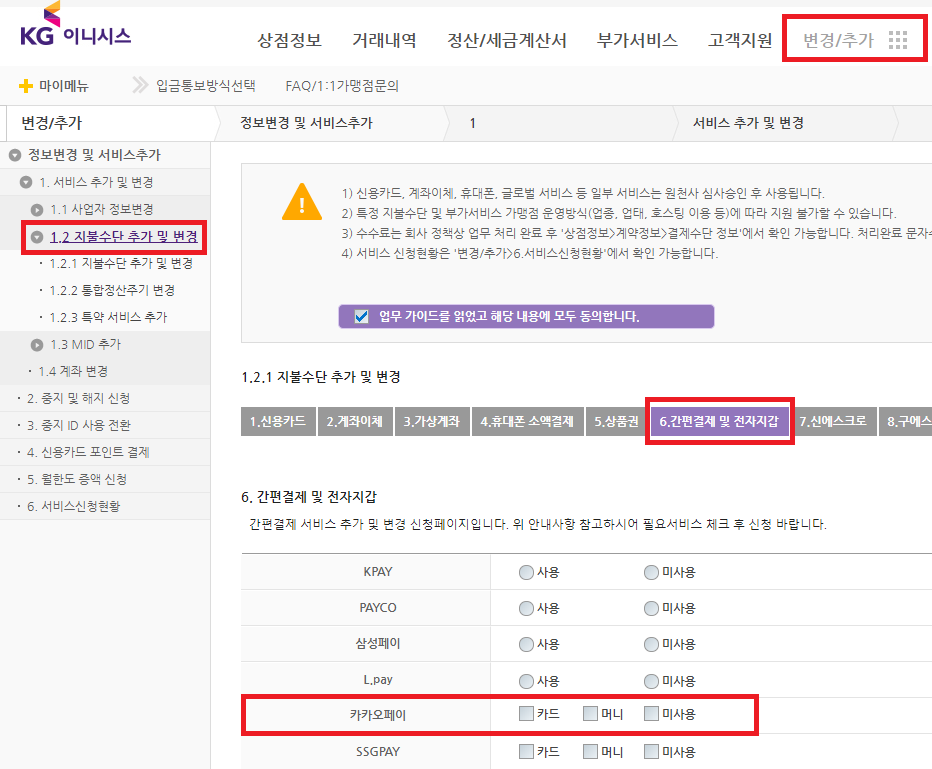Click the 1. 서비스 추가 및 변경 label

(x=96, y=182)
